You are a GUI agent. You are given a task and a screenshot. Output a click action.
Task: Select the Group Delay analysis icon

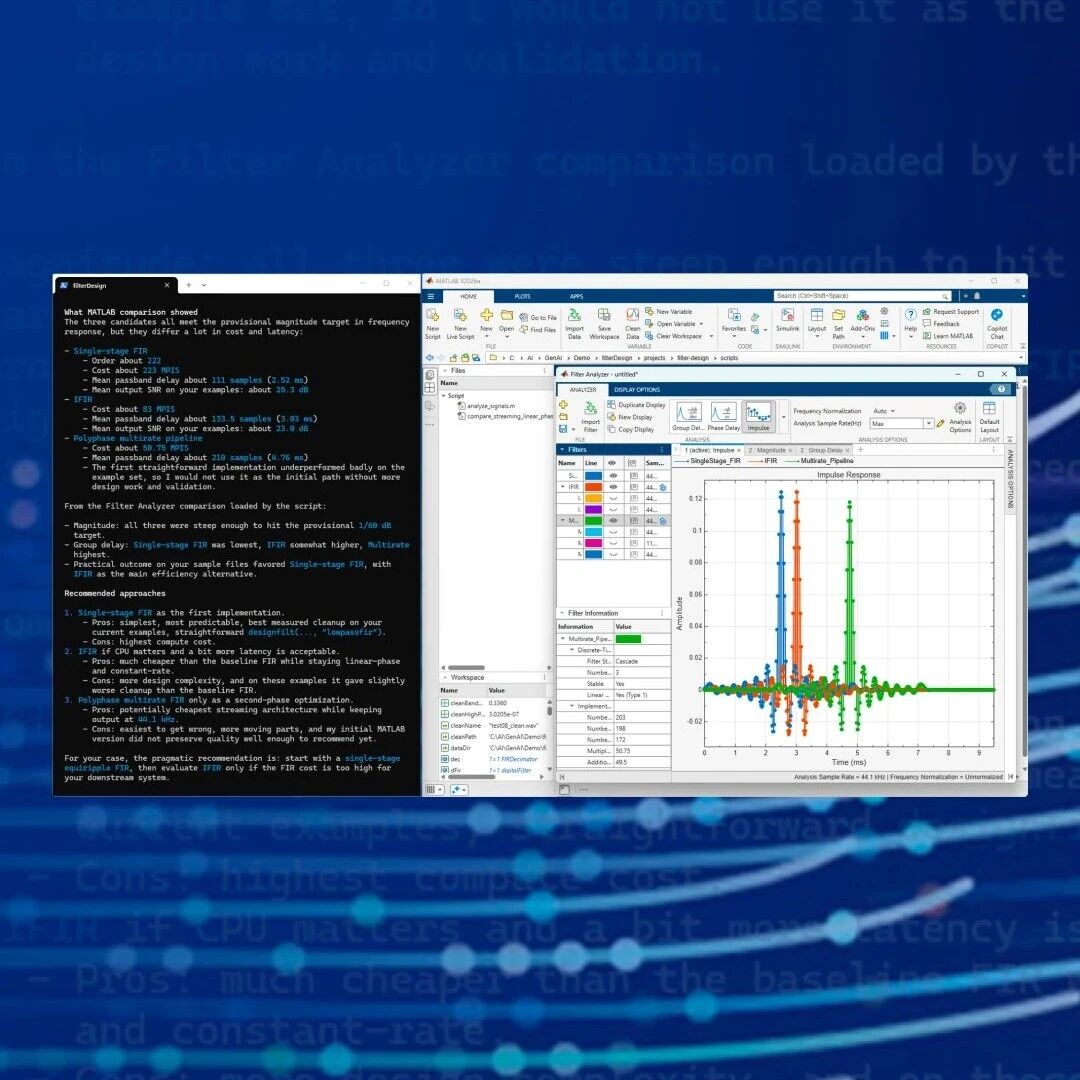(688, 417)
